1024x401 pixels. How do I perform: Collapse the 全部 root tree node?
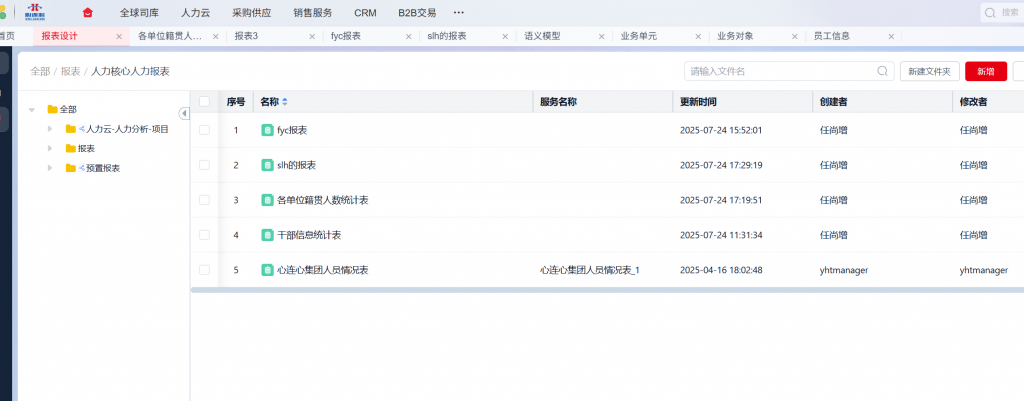32,110
